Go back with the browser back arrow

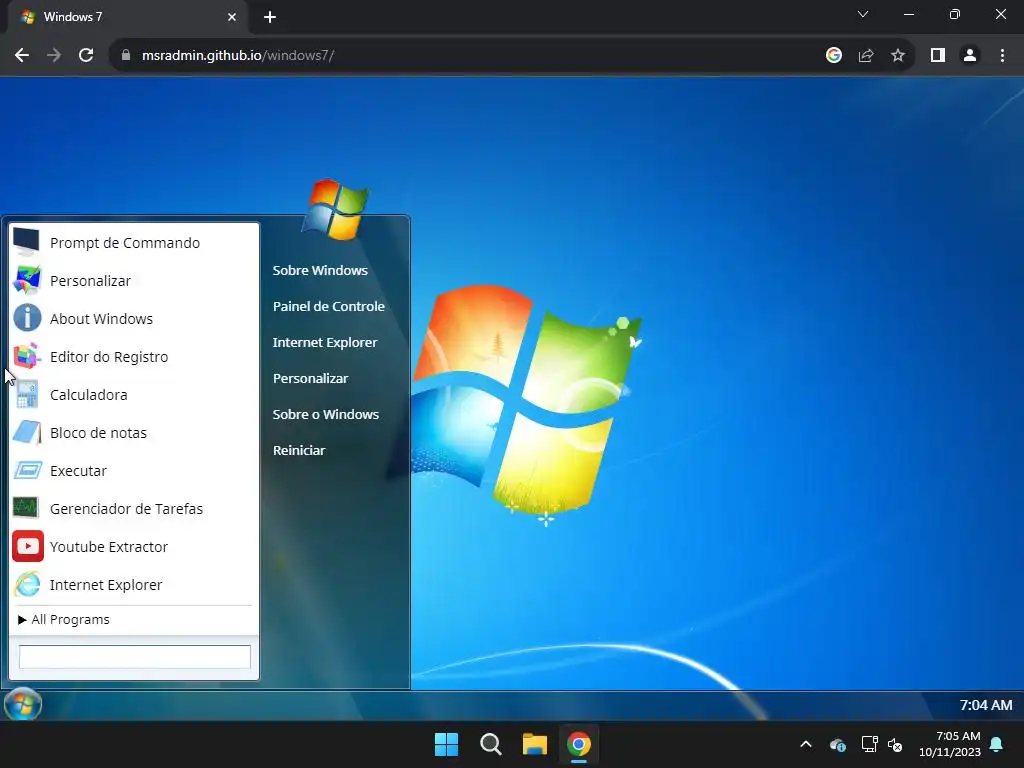(x=22, y=55)
